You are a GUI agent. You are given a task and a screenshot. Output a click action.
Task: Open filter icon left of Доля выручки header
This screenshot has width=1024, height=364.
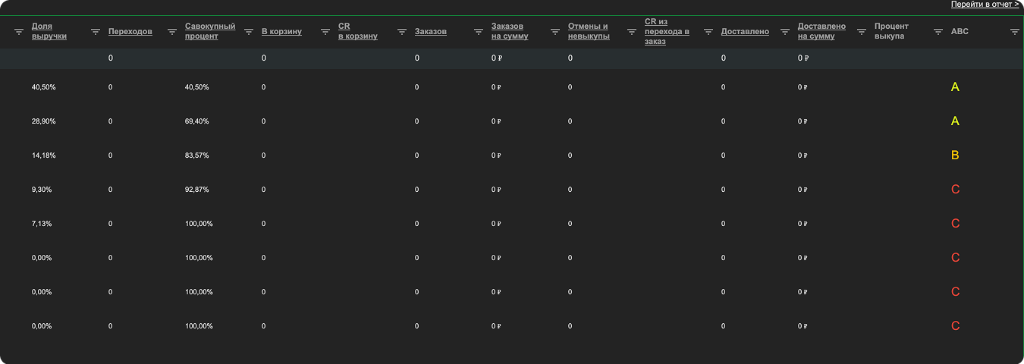19,31
